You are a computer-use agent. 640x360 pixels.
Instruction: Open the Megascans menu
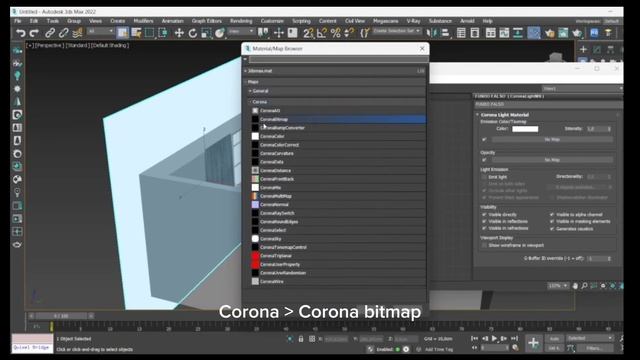click(x=385, y=21)
